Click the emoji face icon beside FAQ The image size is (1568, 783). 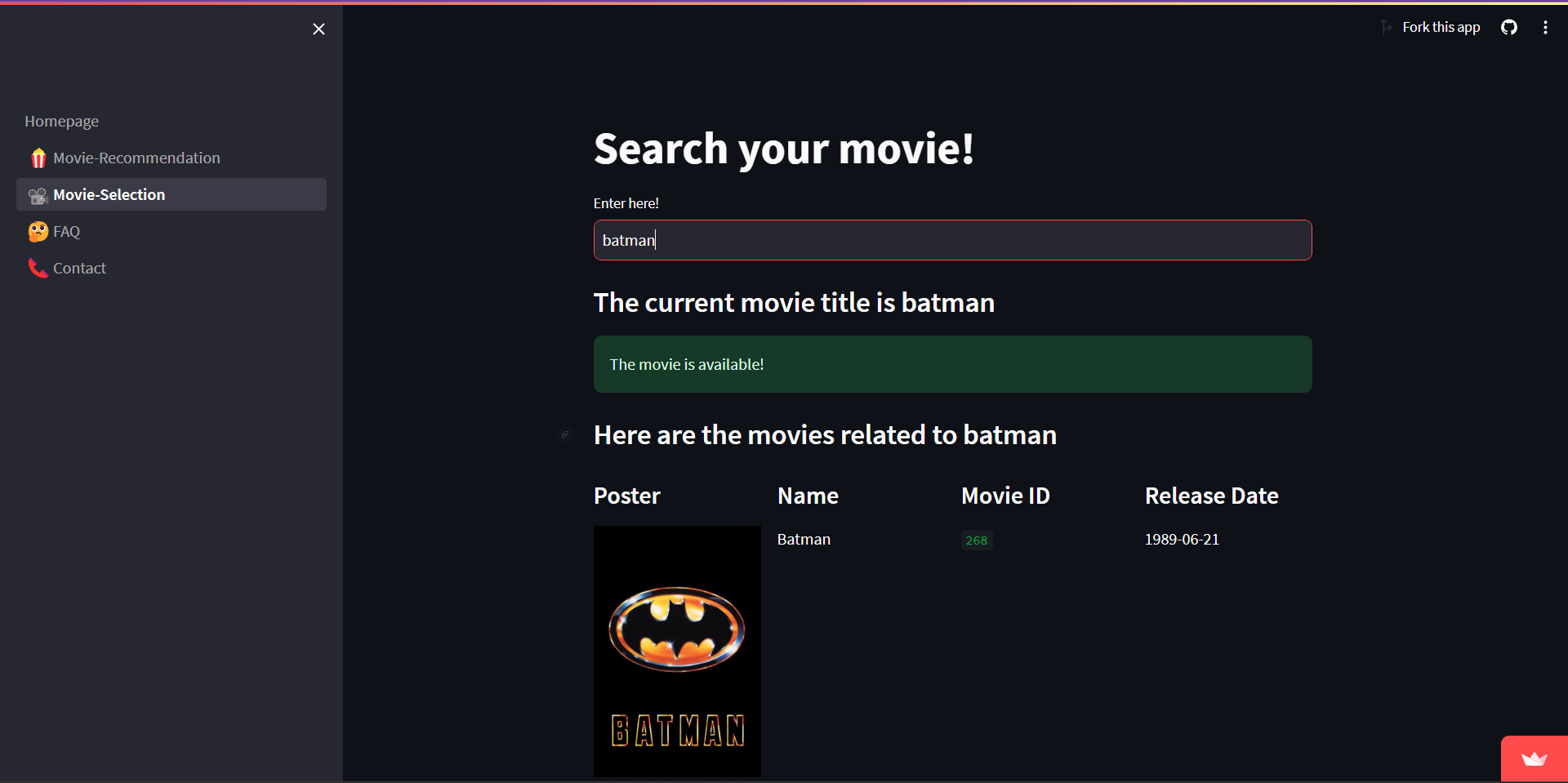[38, 232]
